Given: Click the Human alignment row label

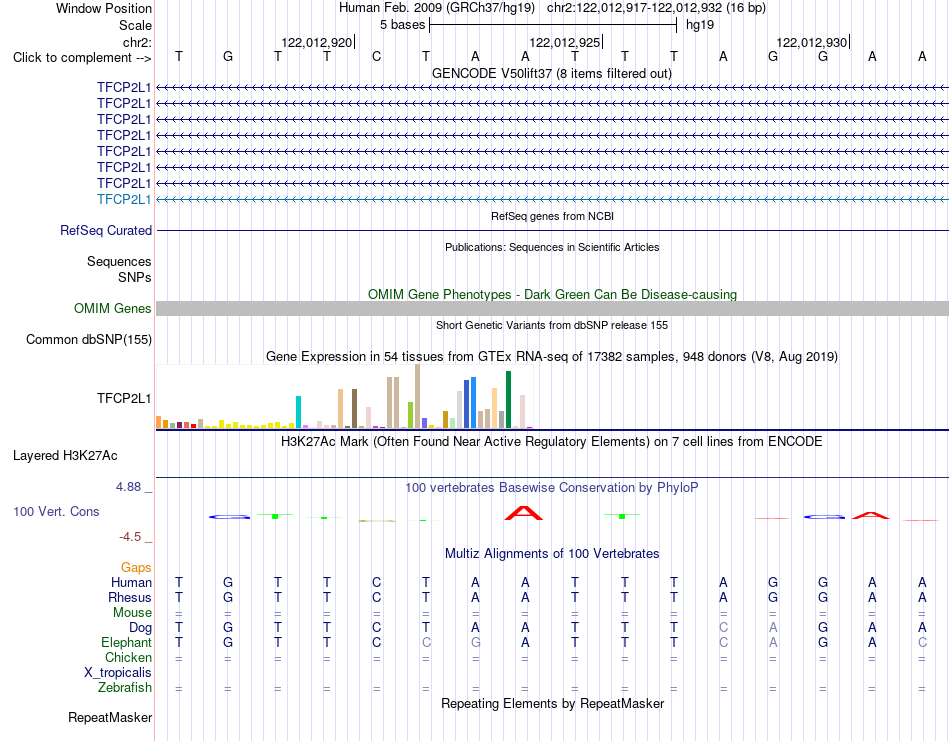Looking at the screenshot, I should pyautogui.click(x=131, y=582).
